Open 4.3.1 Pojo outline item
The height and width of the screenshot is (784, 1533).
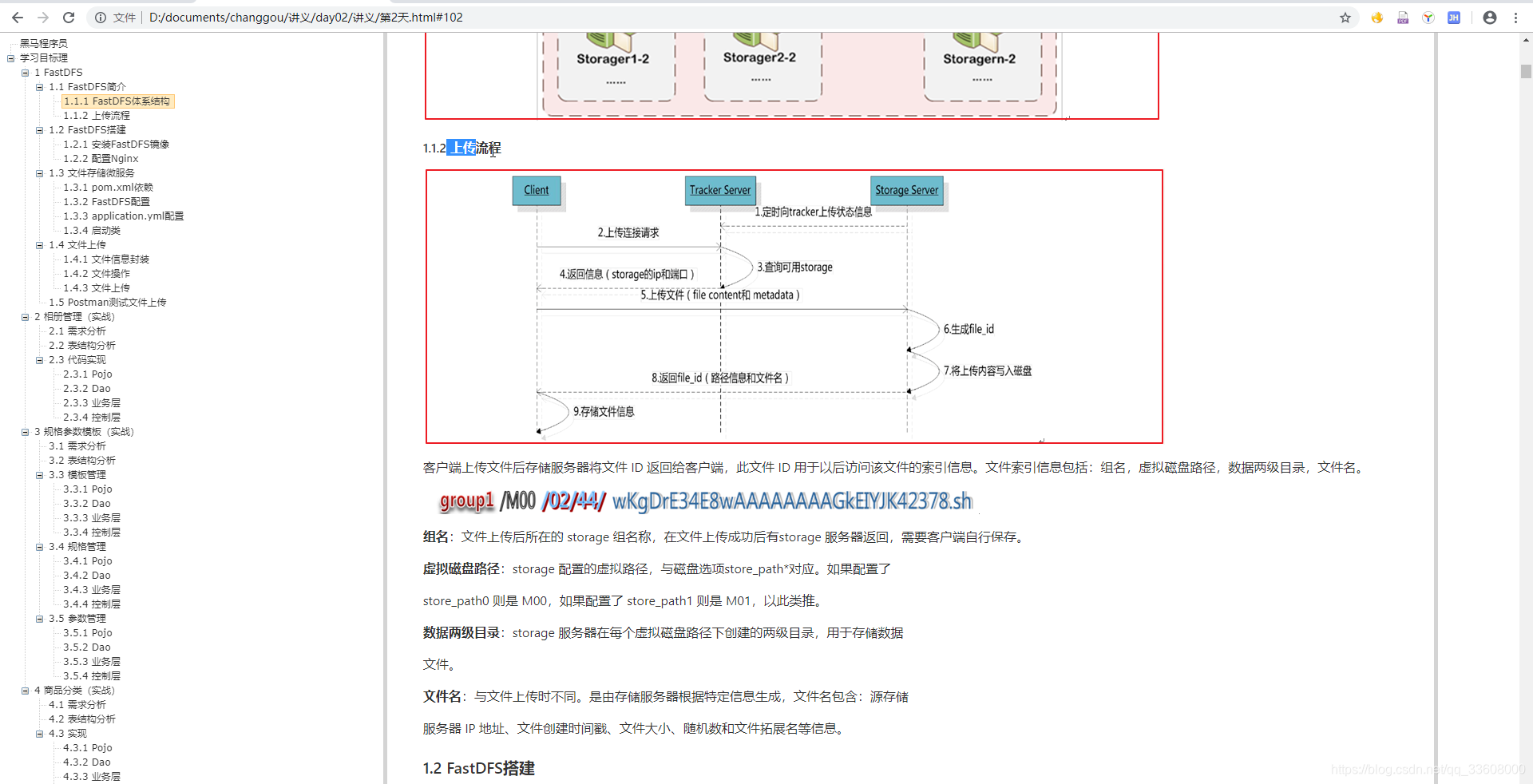88,748
